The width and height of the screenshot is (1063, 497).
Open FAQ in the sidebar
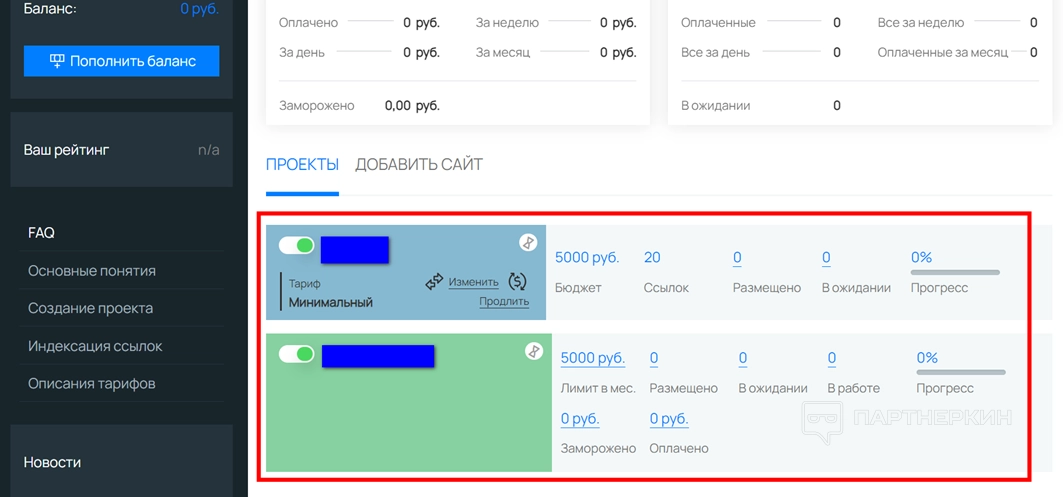click(x=41, y=233)
